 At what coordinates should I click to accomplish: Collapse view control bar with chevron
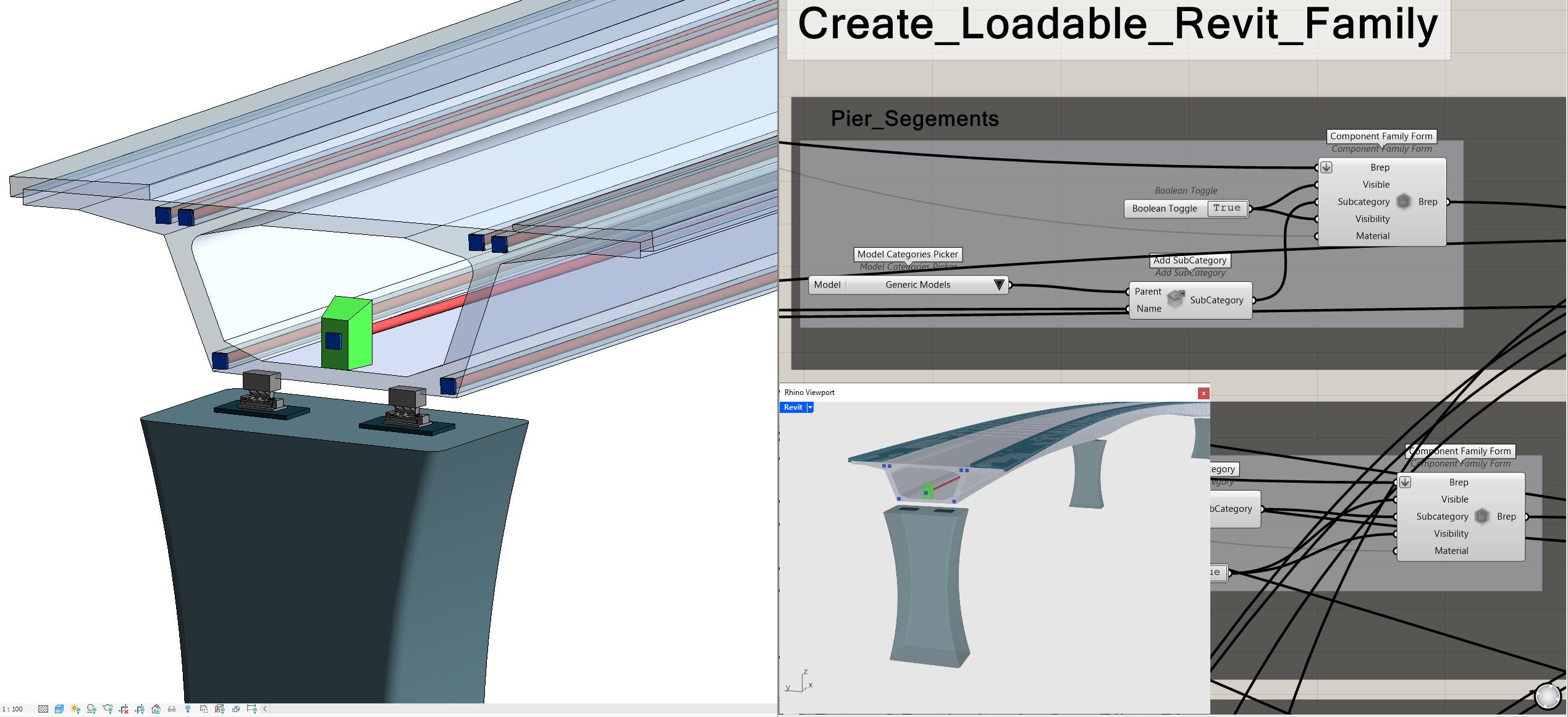tap(265, 709)
